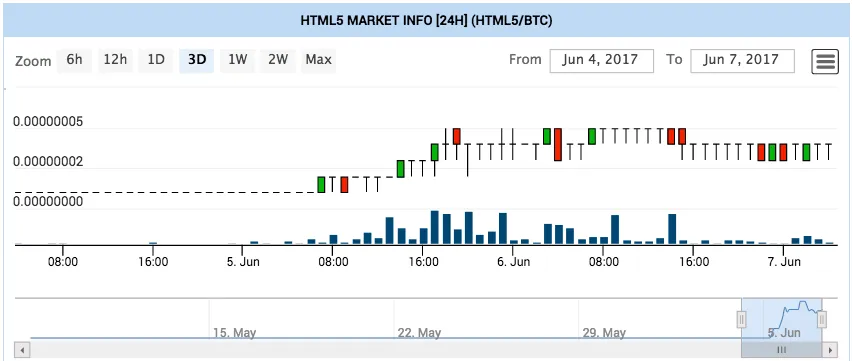Click the navigator left range handle
This screenshot has height=361, width=852.
click(742, 320)
